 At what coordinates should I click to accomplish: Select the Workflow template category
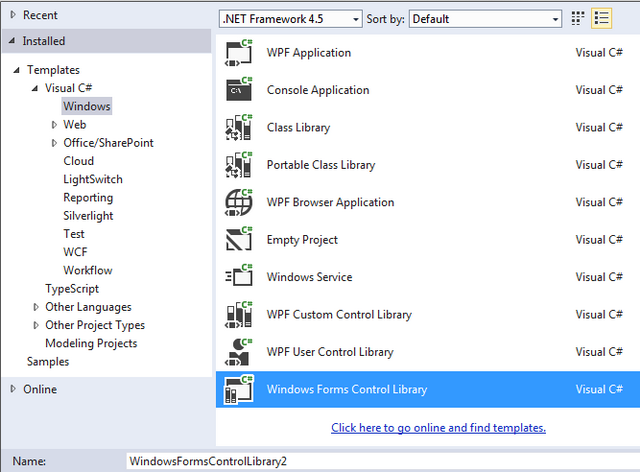click(88, 270)
